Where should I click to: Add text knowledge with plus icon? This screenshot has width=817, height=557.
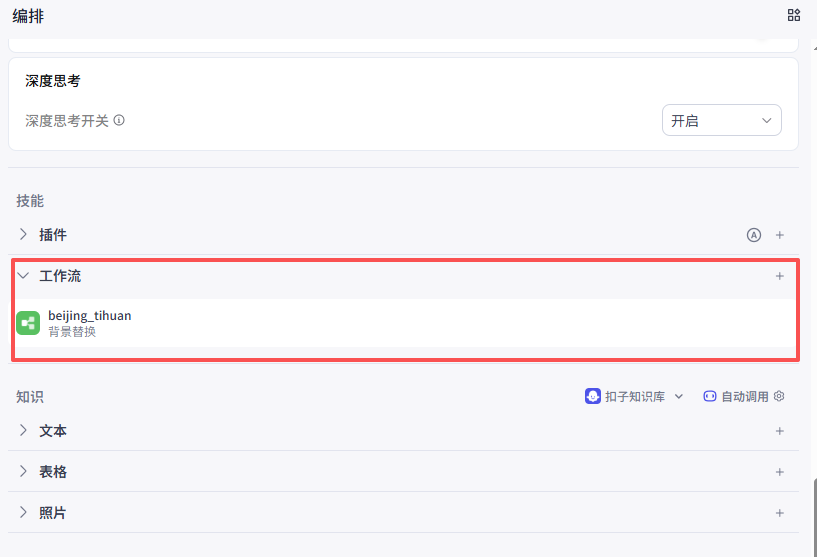tap(780, 431)
